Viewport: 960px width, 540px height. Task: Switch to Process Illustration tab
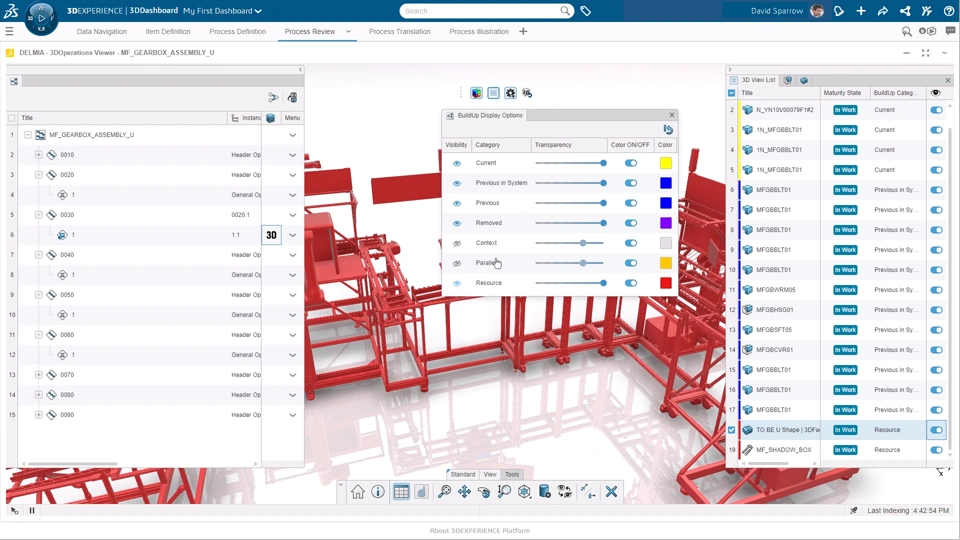pos(479,31)
